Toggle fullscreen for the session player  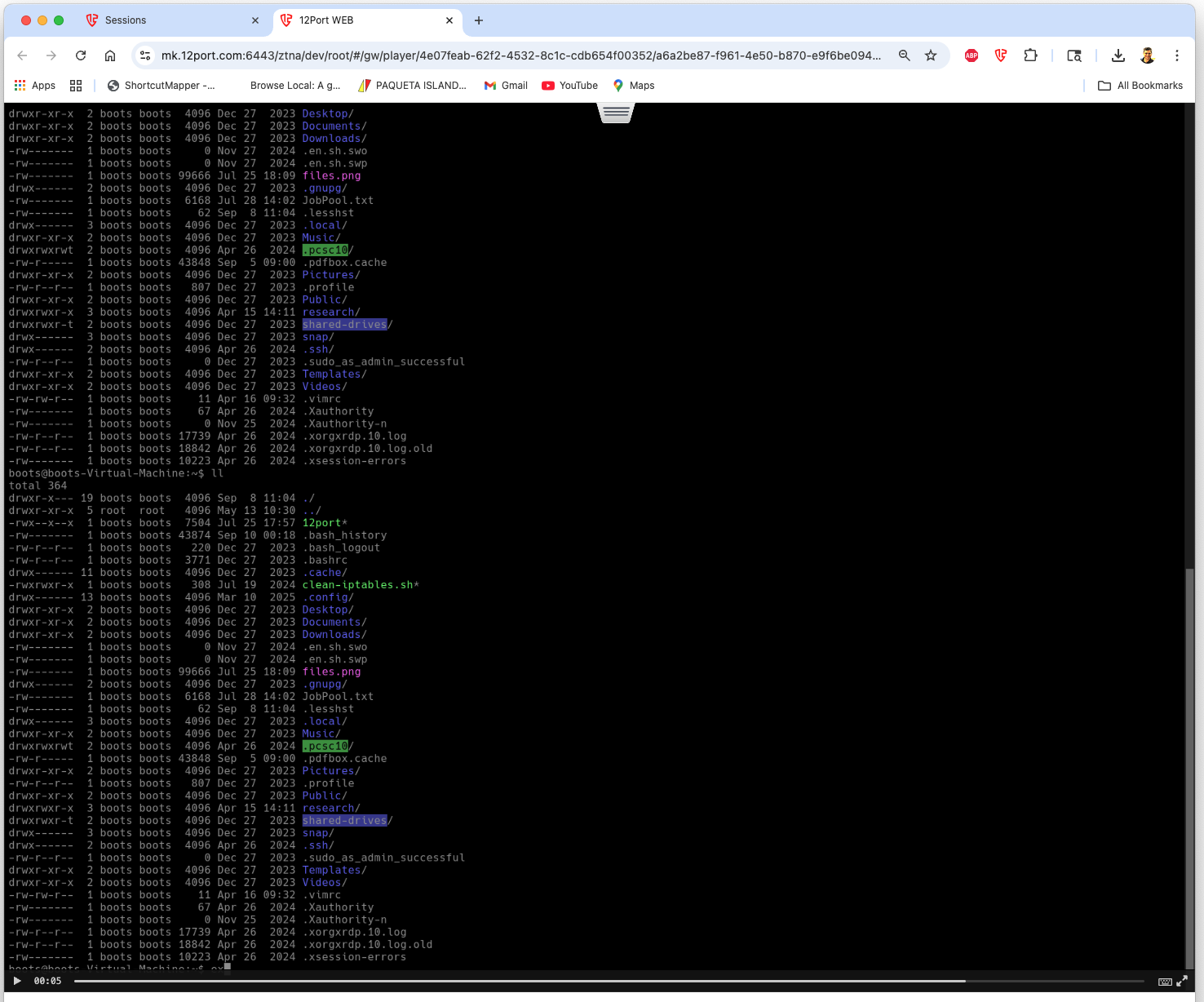pos(1182,982)
